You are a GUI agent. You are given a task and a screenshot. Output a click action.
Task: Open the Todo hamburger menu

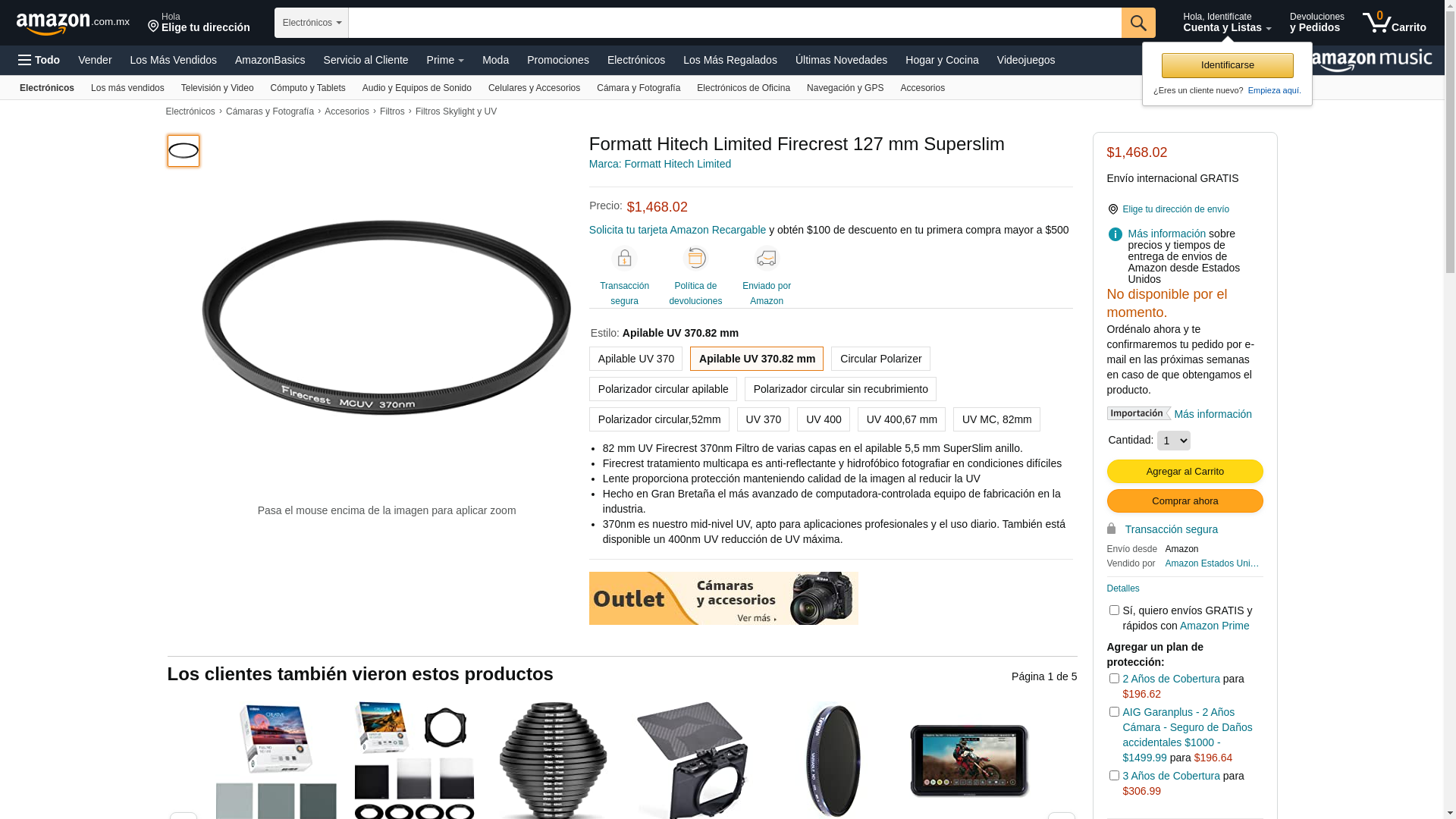tap(39, 60)
